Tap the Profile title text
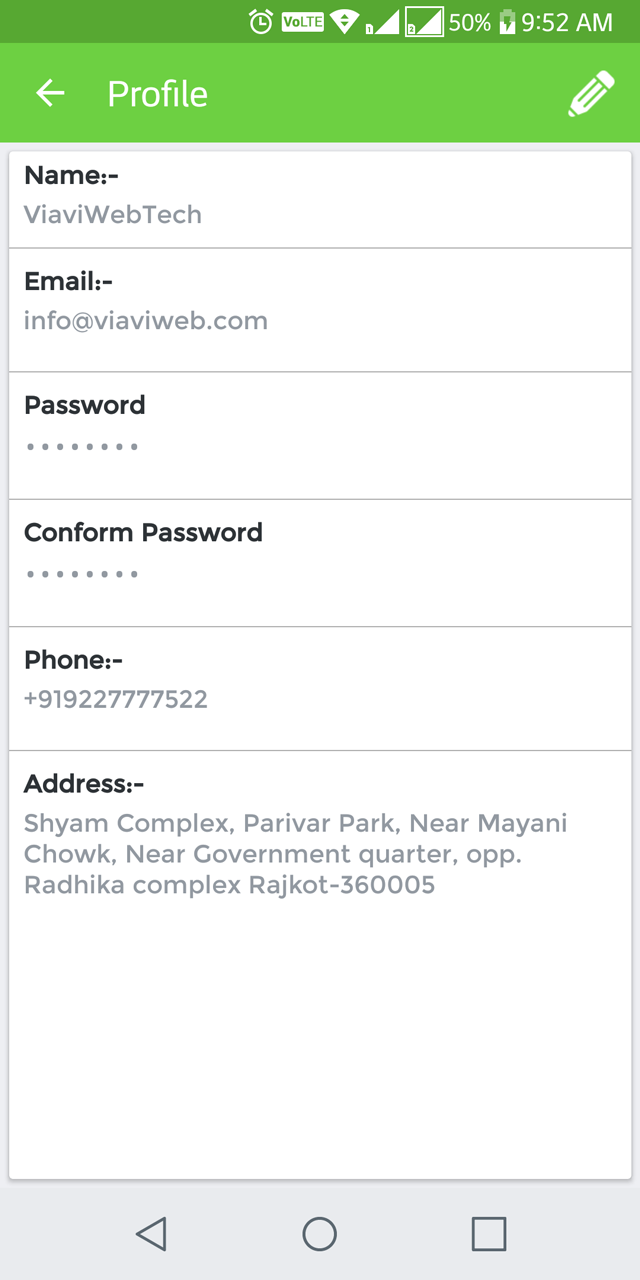Viewport: 640px width, 1280px height. 158,94
